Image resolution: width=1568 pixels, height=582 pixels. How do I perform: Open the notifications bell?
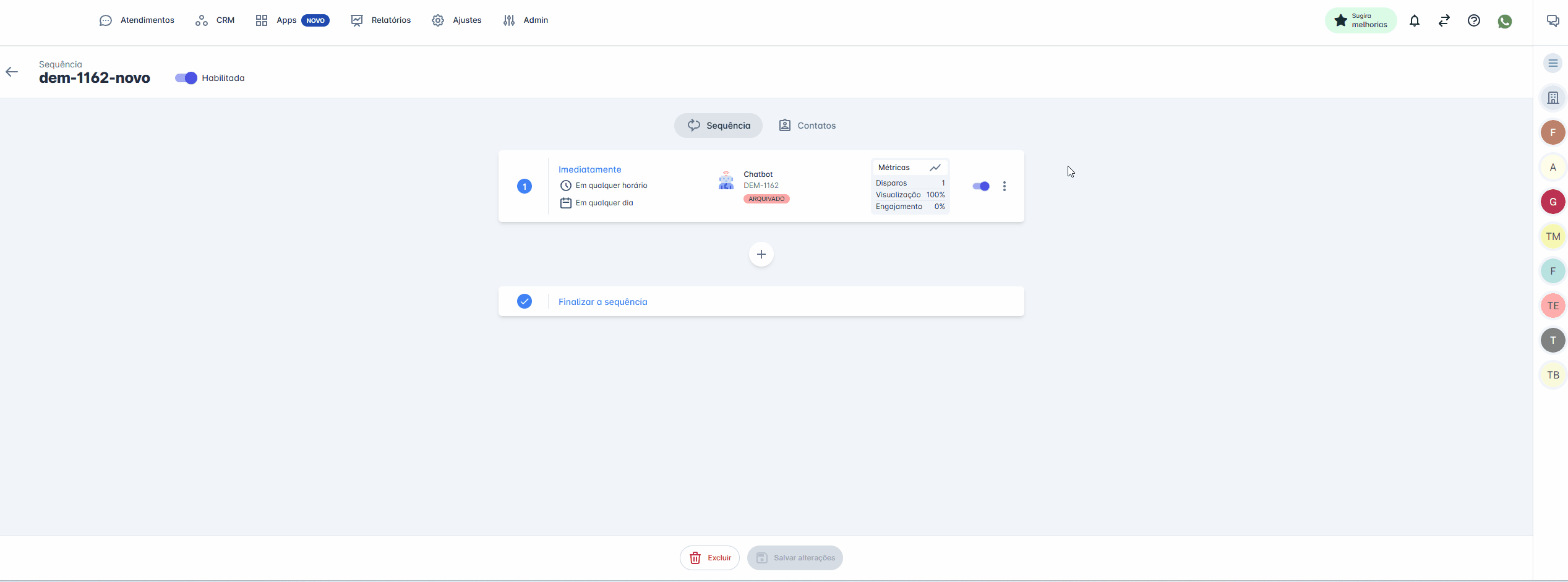(1414, 20)
